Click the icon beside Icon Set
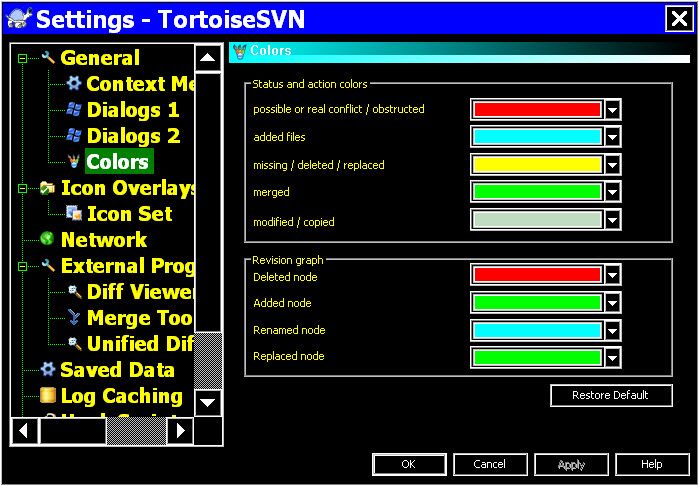The height and width of the screenshot is (486, 699). 74,213
